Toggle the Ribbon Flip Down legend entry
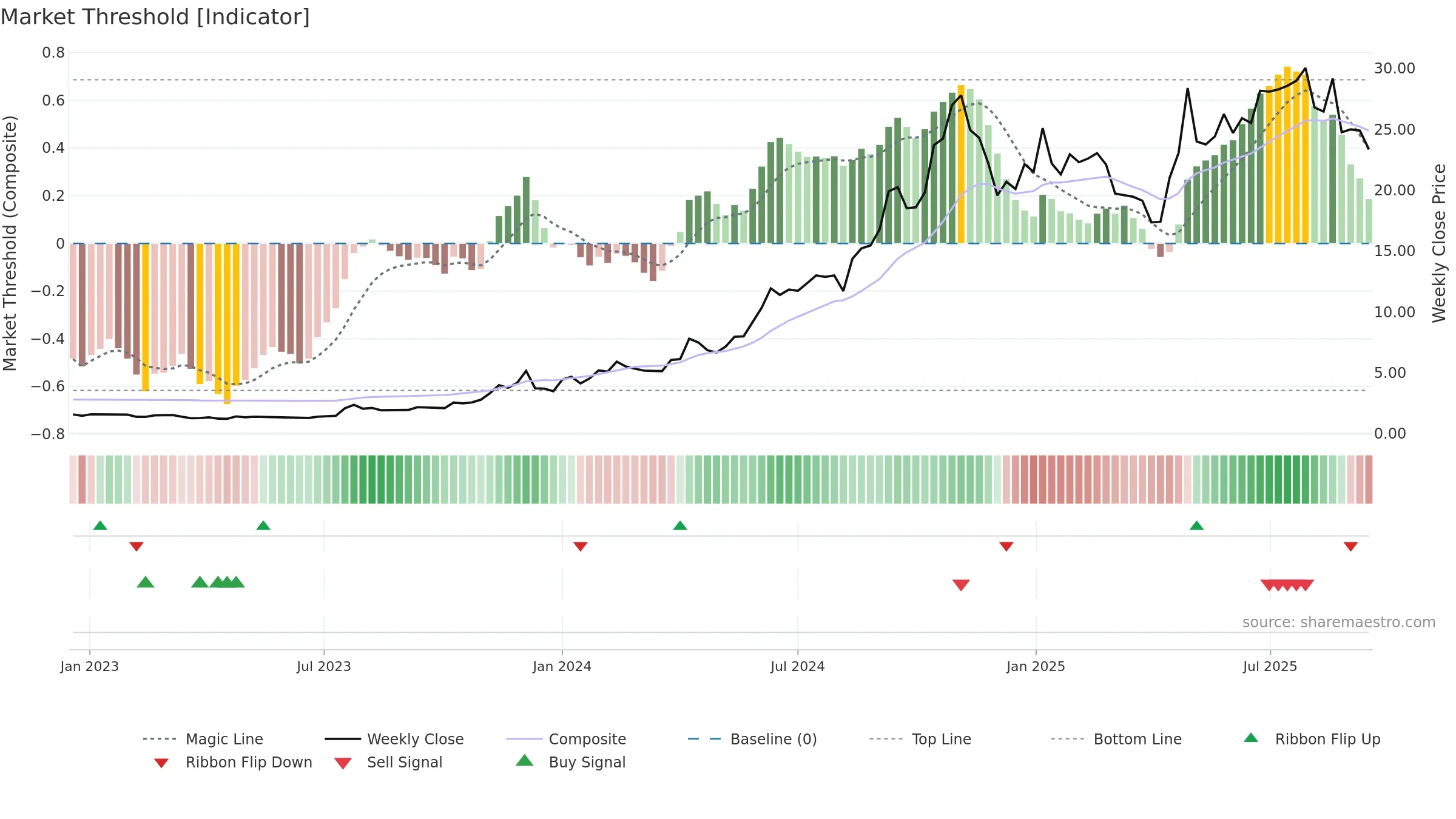Viewport: 1456px width, 819px height. [x=233, y=762]
